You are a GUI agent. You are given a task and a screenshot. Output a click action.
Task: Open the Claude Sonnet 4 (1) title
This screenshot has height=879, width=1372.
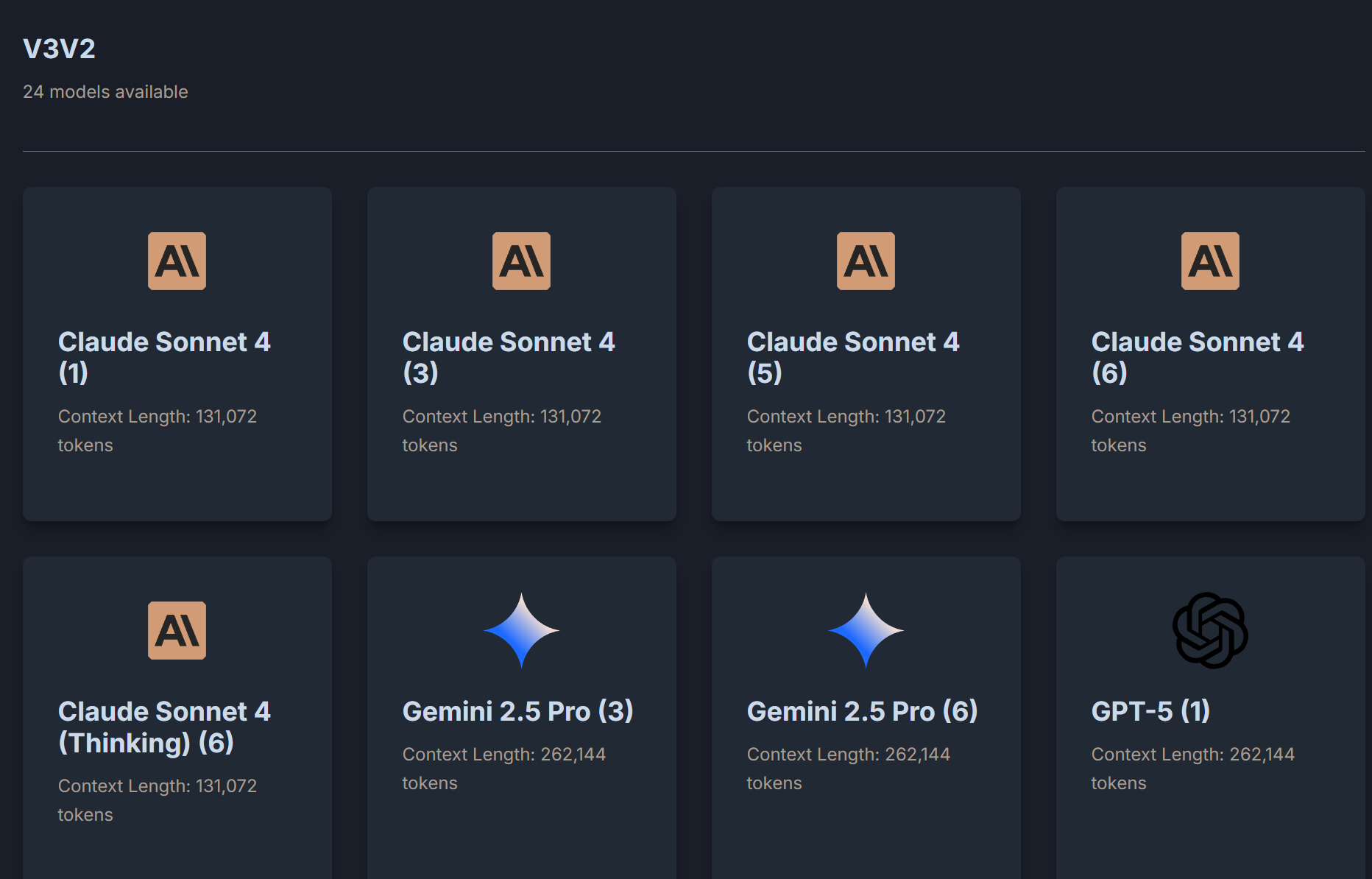tap(164, 357)
